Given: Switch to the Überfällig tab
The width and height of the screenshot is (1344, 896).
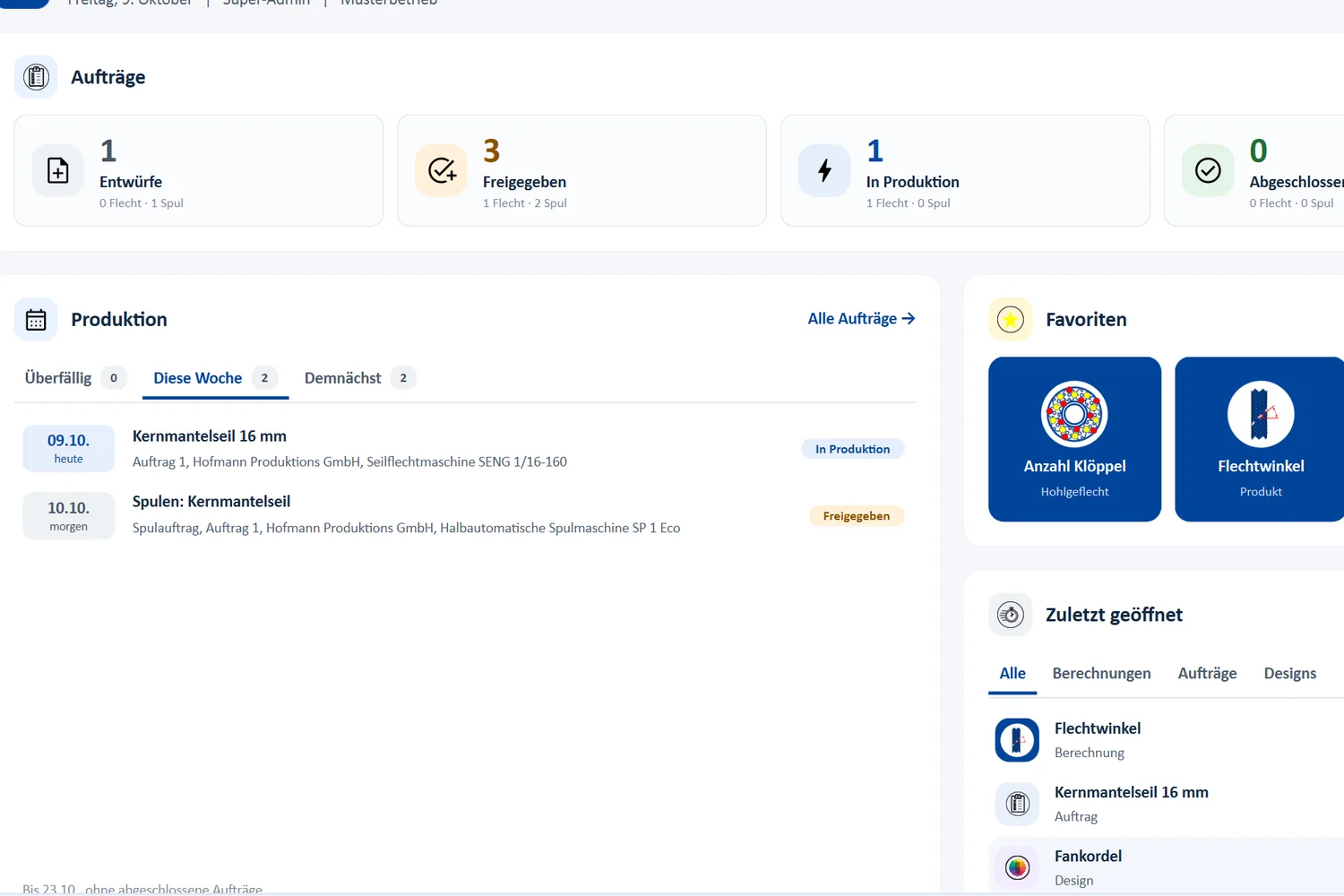Looking at the screenshot, I should pos(74,378).
